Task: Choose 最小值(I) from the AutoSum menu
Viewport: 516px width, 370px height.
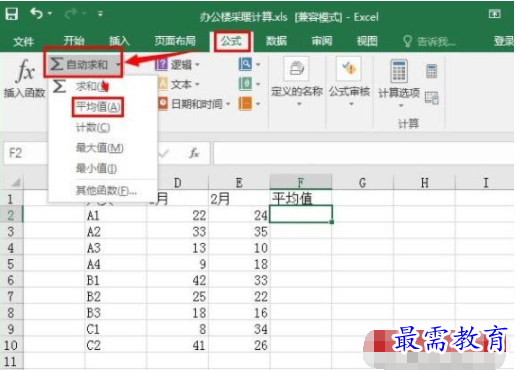Action: [96, 168]
